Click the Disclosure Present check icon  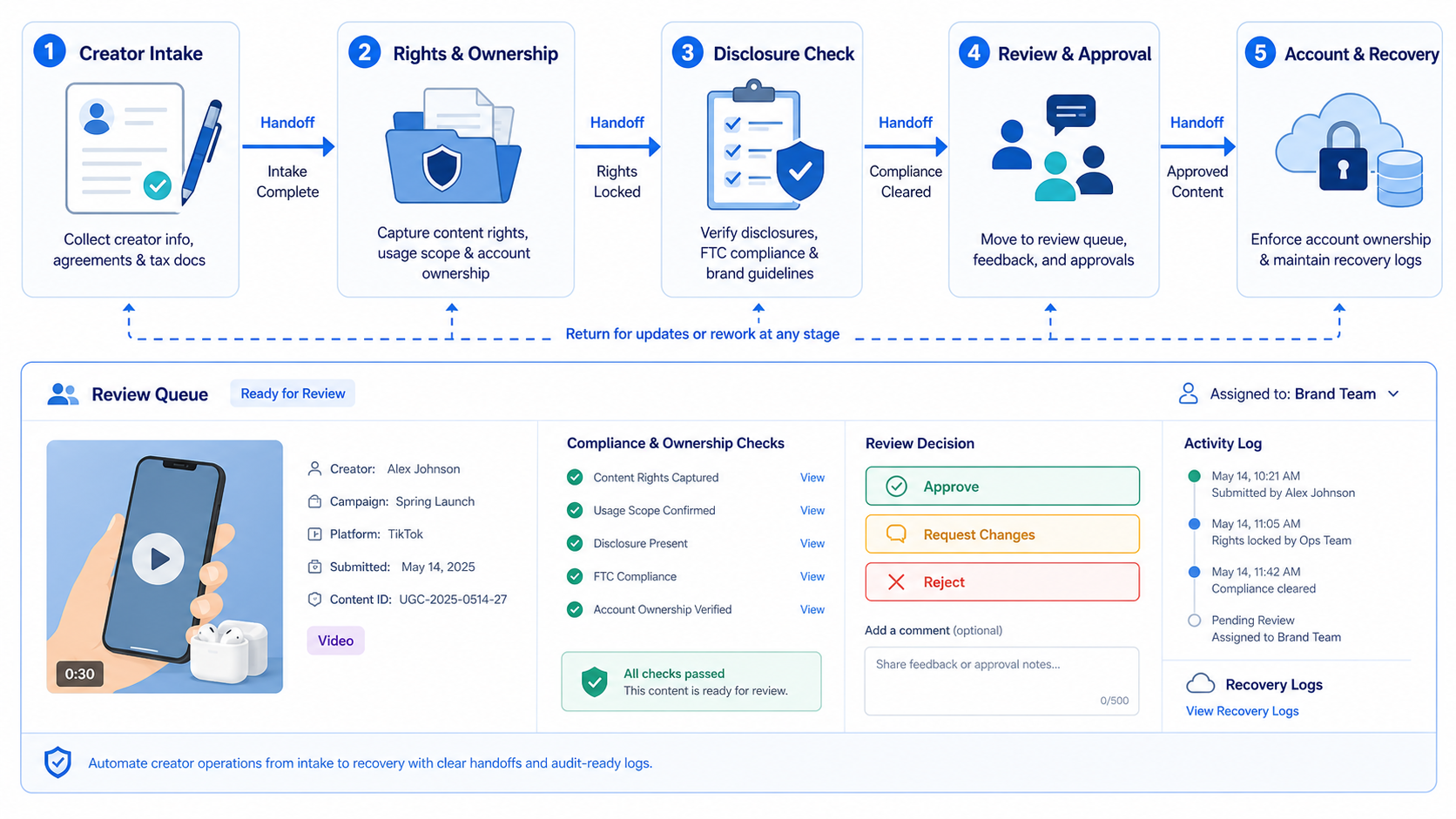point(575,543)
